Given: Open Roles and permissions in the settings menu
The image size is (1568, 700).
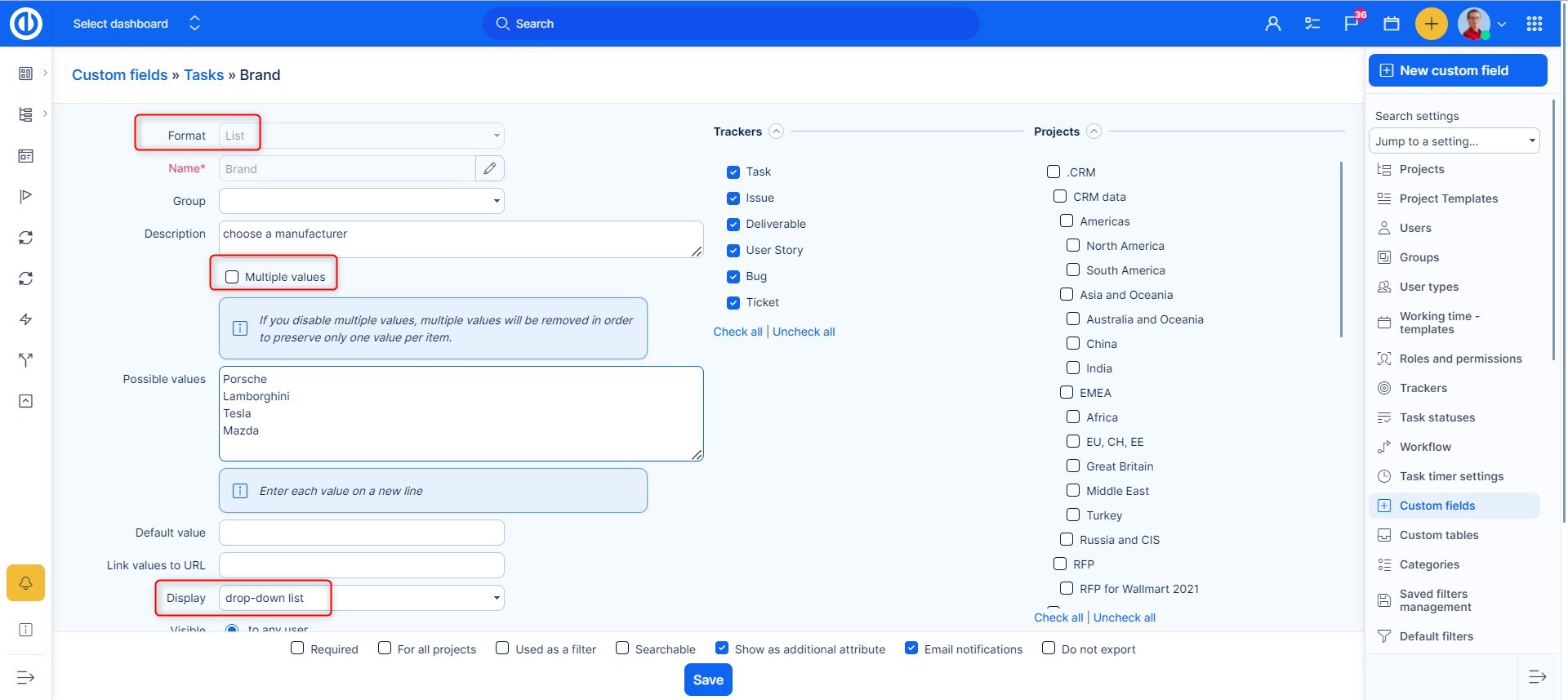Looking at the screenshot, I should coord(1460,359).
